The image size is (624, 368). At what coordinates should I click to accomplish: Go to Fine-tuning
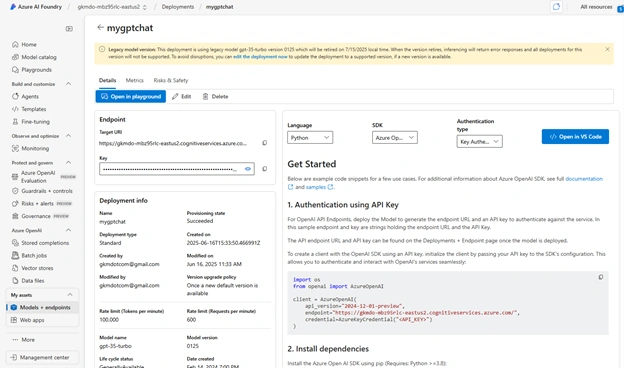click(31, 122)
